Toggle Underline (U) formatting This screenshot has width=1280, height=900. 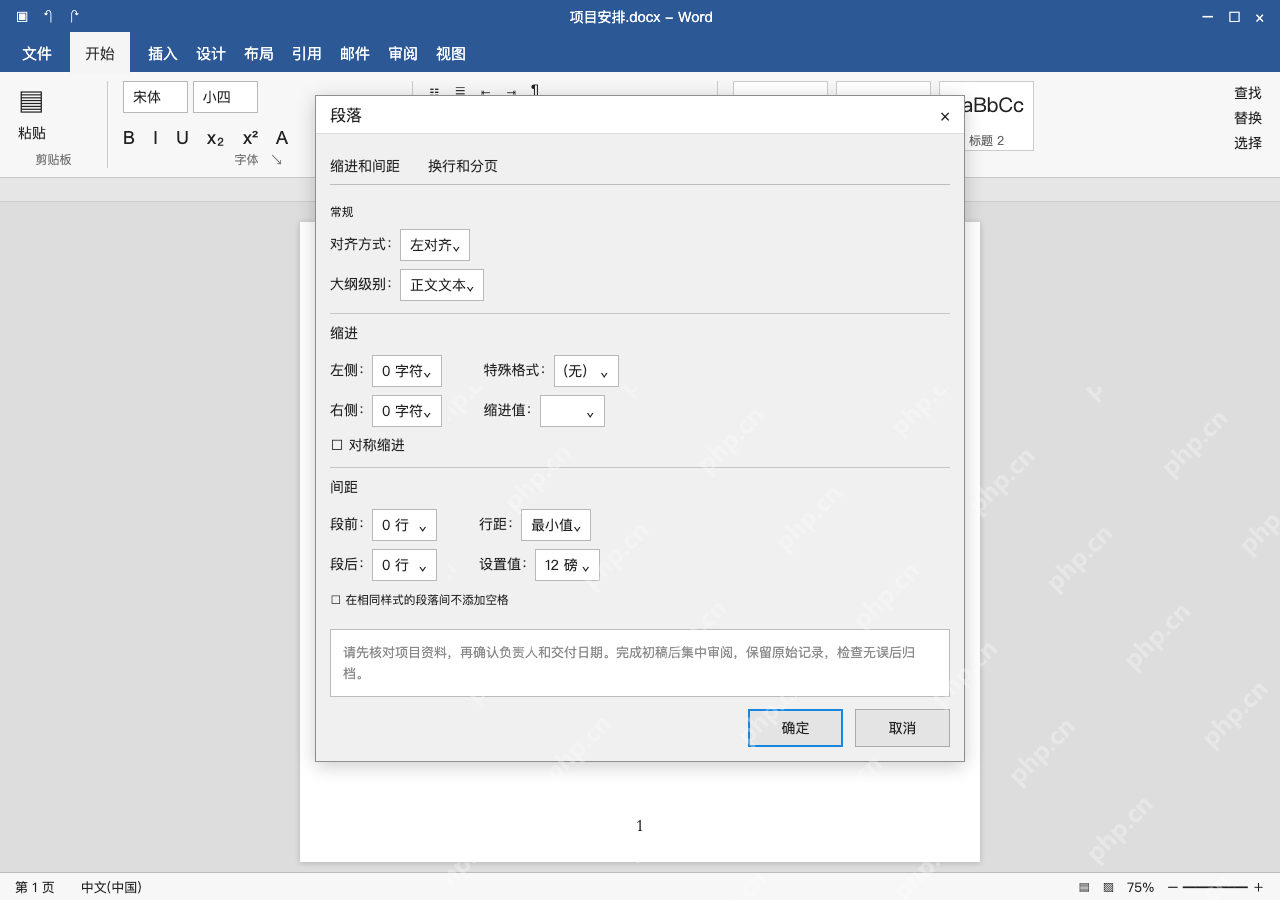(x=182, y=138)
